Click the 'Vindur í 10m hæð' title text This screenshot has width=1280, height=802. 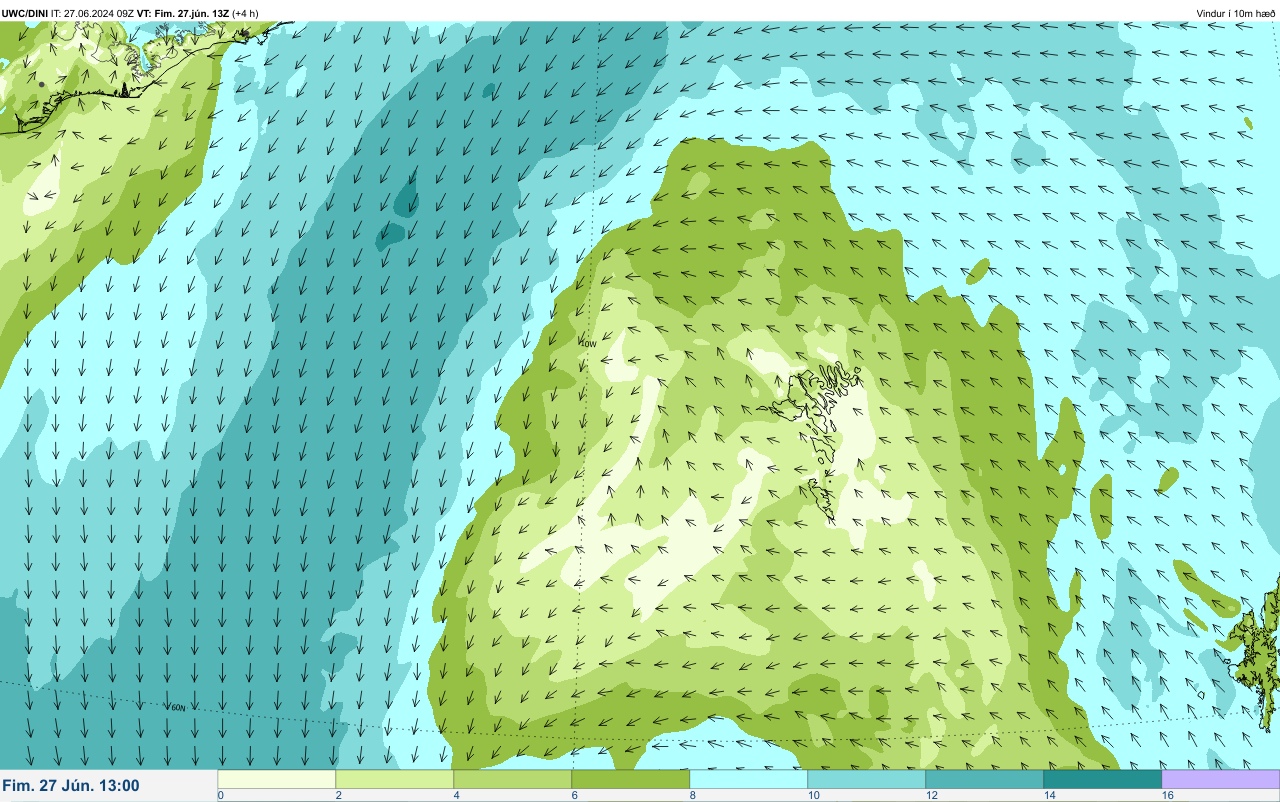(x=1236, y=13)
